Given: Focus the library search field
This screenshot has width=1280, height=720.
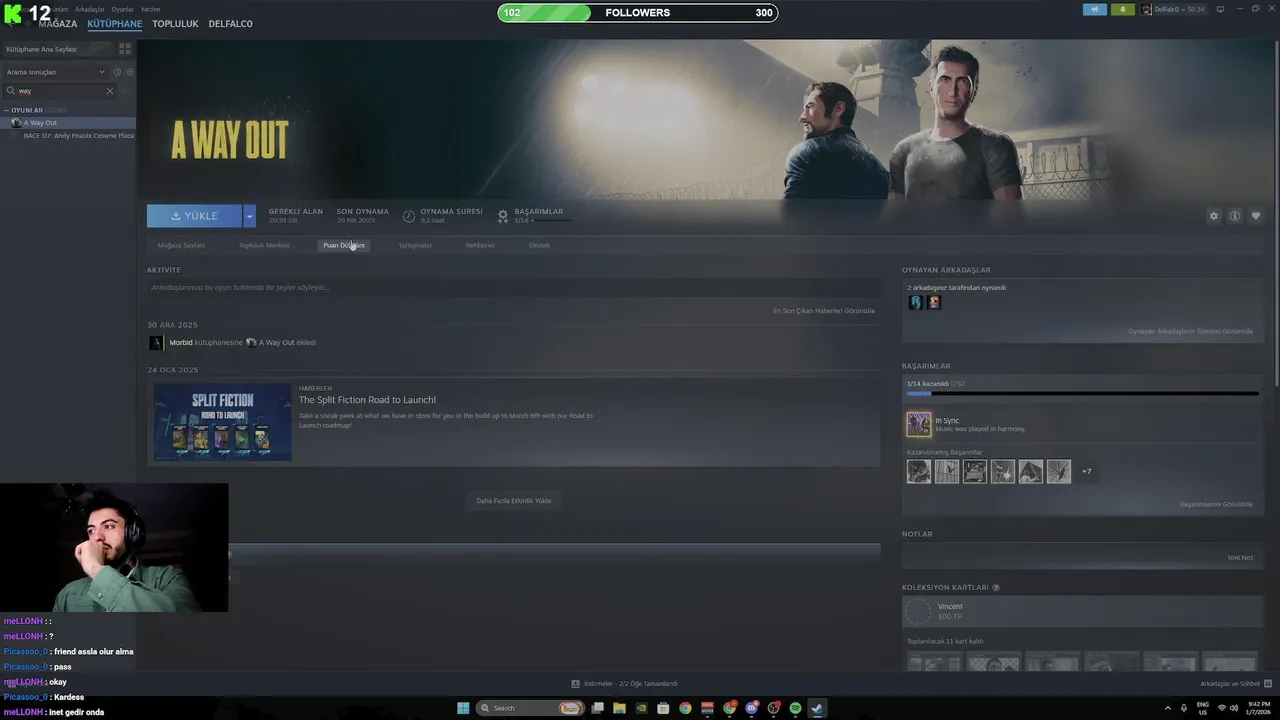Looking at the screenshot, I should coord(60,91).
